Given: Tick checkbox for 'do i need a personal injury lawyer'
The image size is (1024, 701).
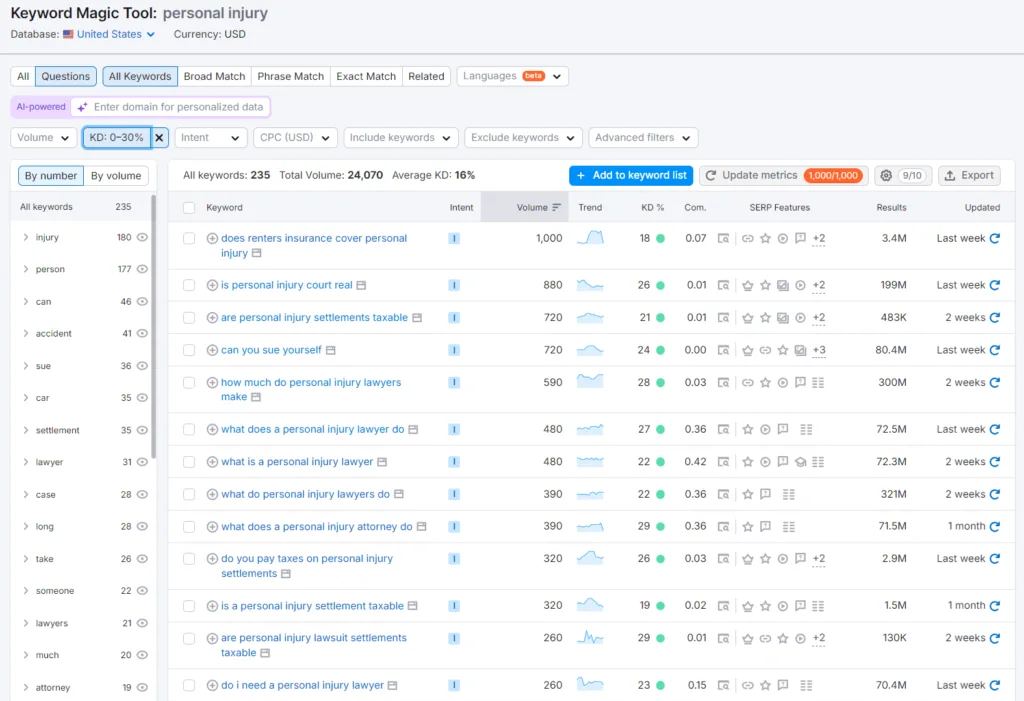Looking at the screenshot, I should 189,685.
